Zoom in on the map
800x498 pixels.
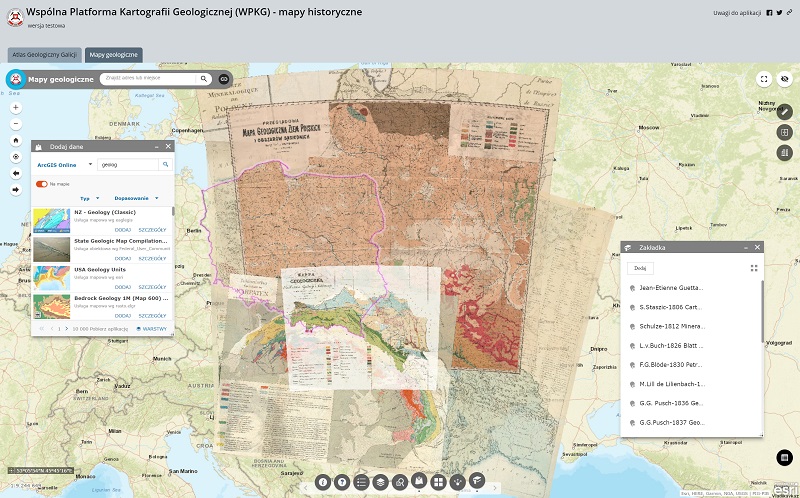click(x=16, y=108)
